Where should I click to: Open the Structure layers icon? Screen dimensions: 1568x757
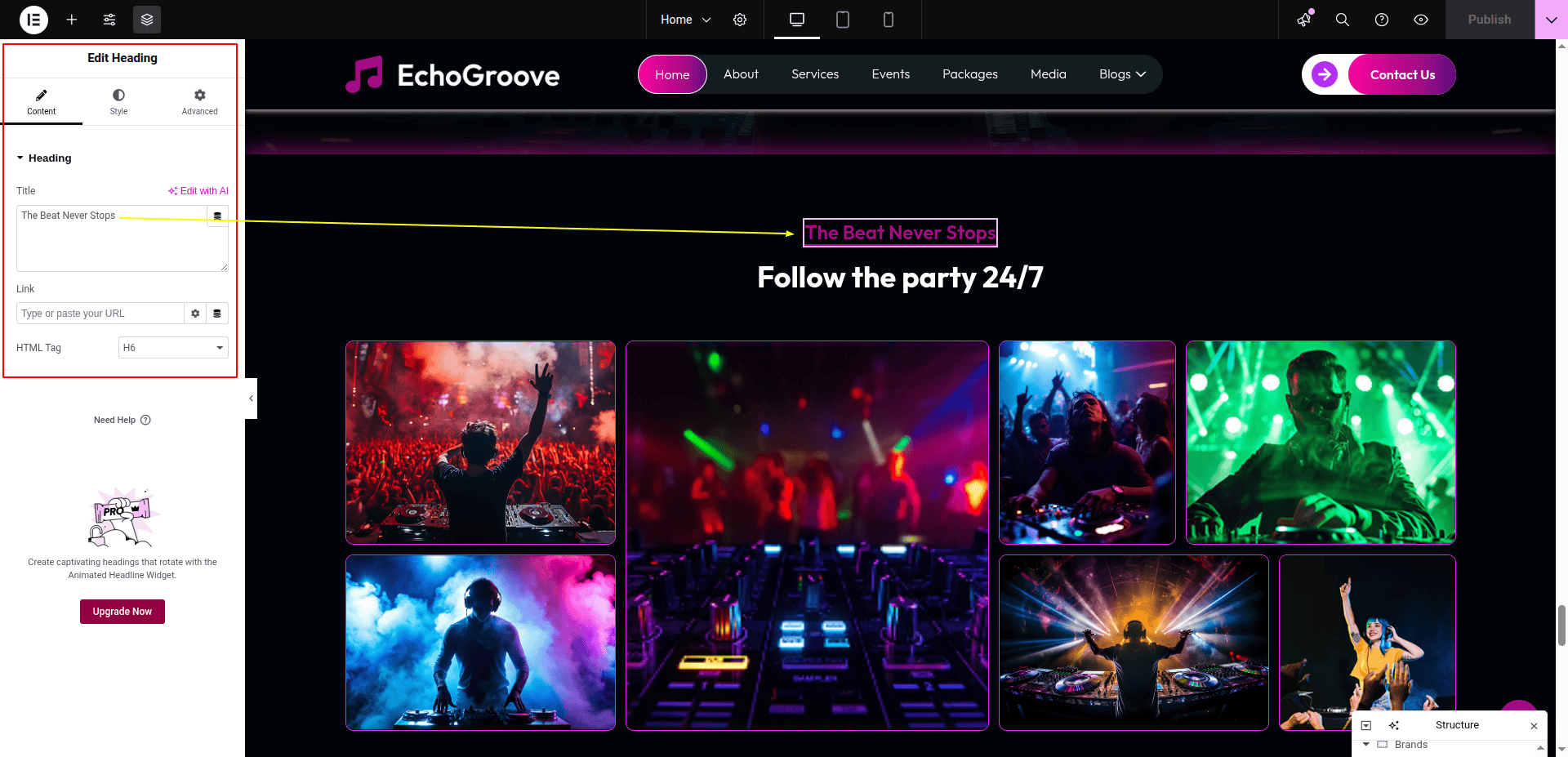147,20
